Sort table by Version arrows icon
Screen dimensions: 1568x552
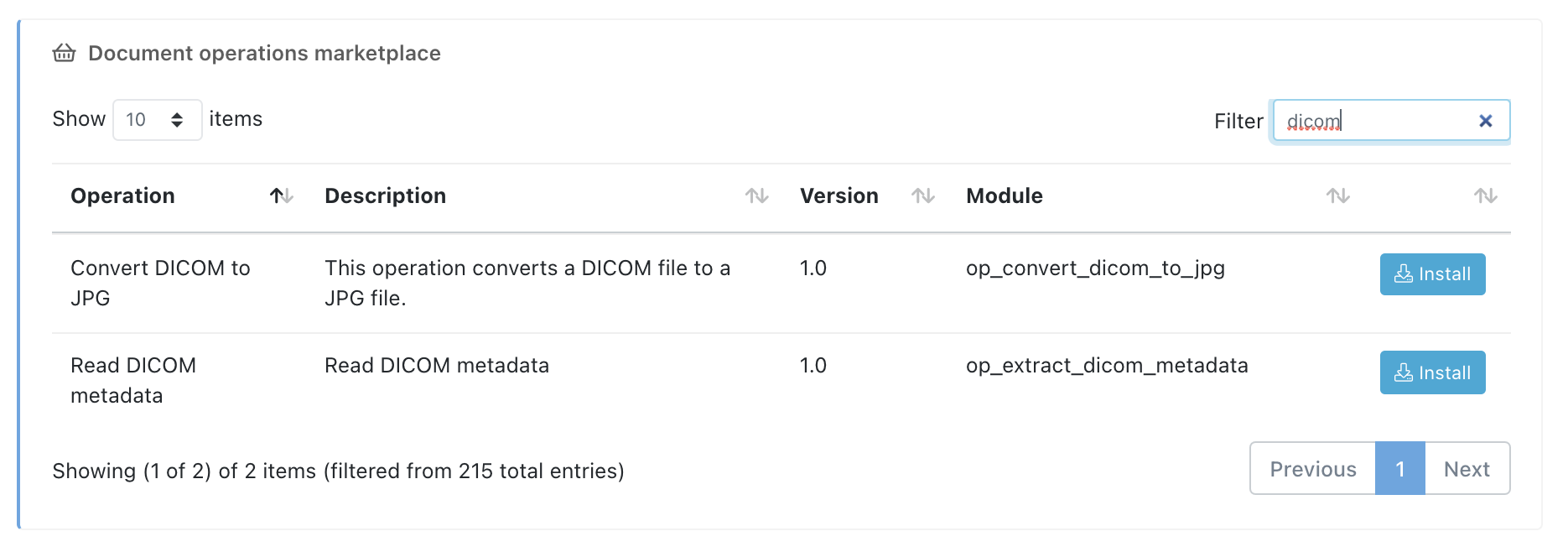[x=922, y=196]
